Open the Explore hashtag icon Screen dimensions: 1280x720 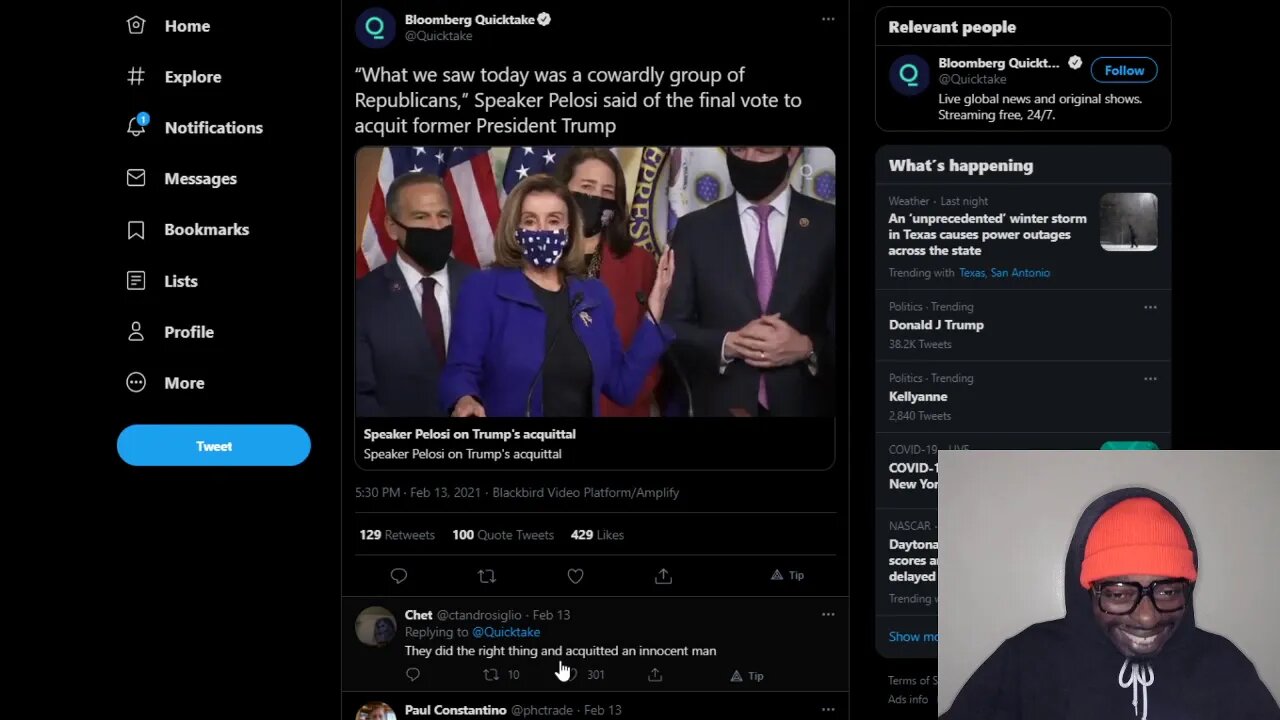coord(136,76)
